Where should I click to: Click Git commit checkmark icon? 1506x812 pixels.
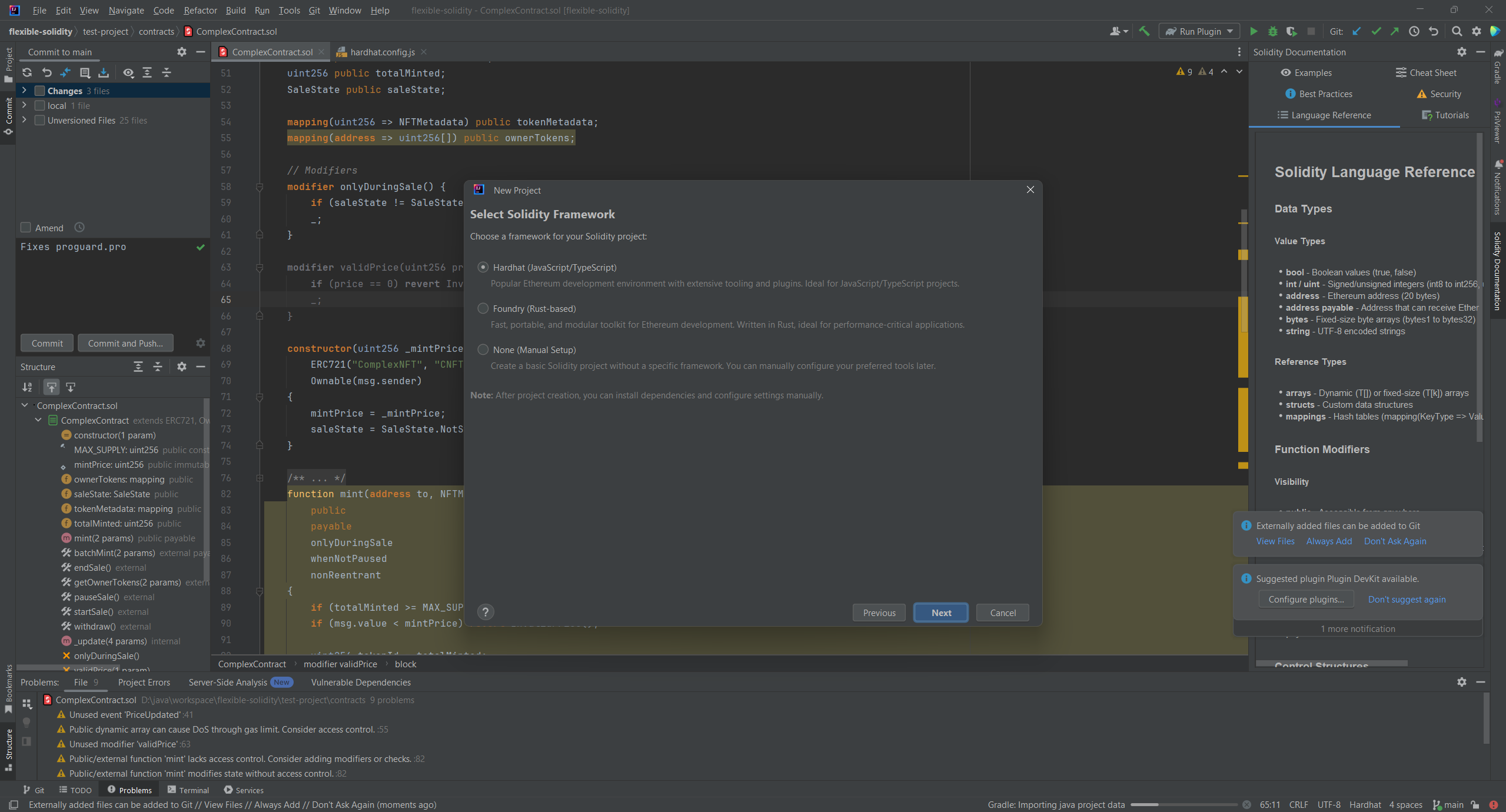pos(1376,31)
